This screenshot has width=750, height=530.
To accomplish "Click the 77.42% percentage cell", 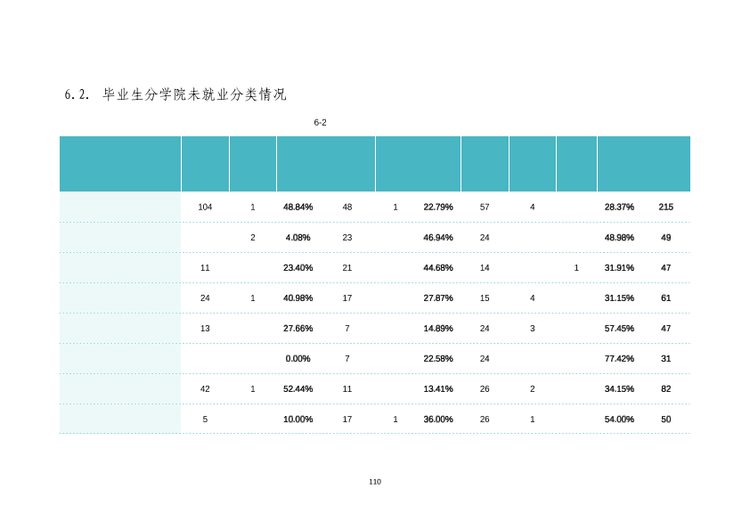I will point(619,359).
